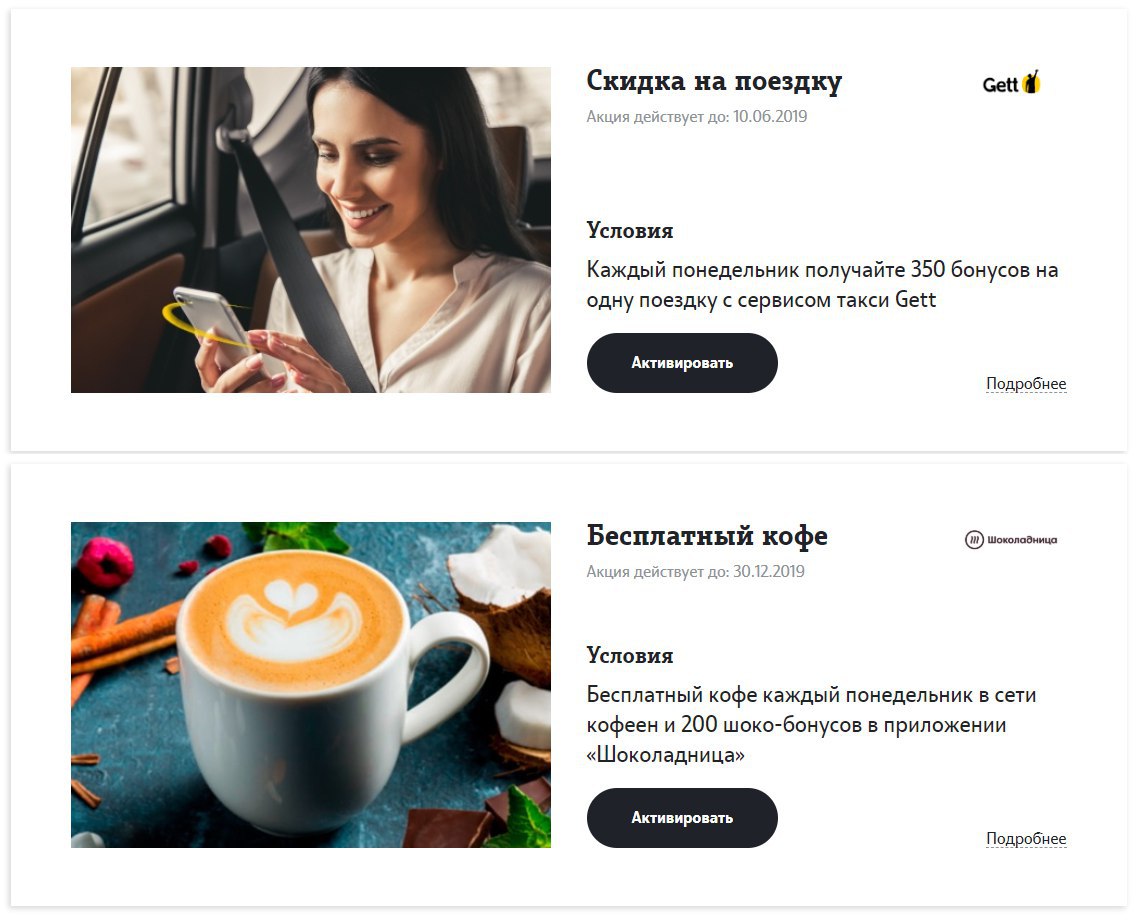
Task: Click the Условия heading in Gett card
Action: pos(629,230)
